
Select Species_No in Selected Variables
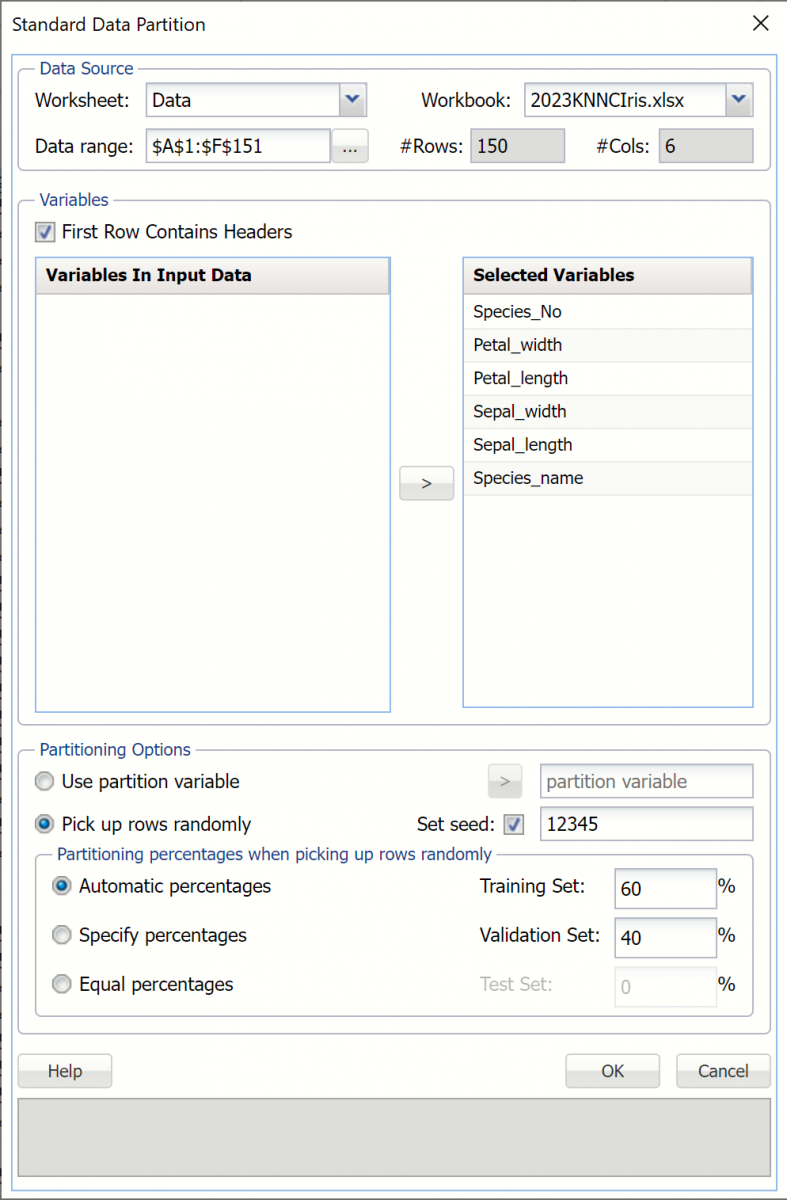517,312
